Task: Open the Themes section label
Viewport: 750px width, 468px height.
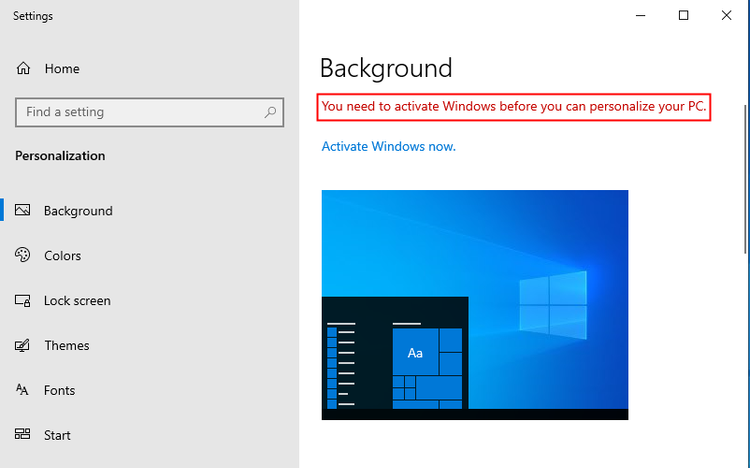Action: [66, 346]
